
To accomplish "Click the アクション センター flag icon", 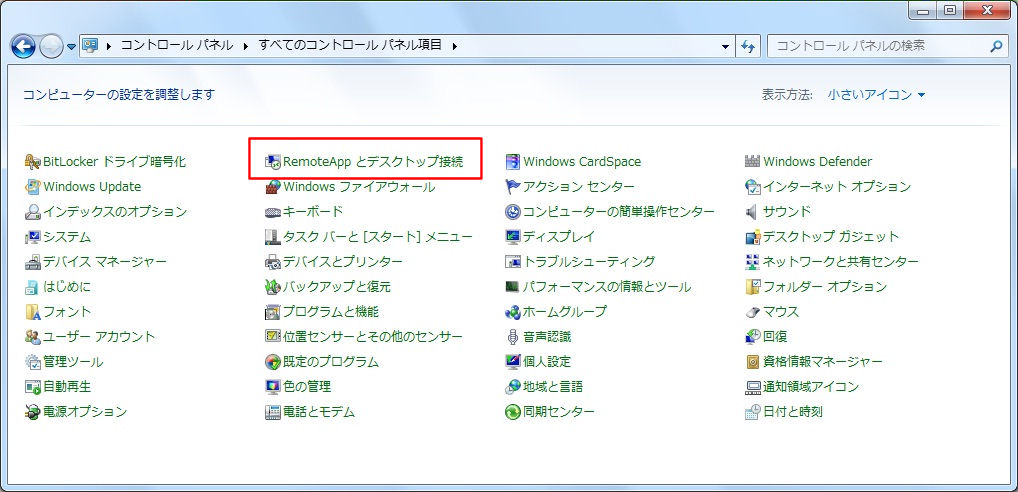I will tap(513, 187).
